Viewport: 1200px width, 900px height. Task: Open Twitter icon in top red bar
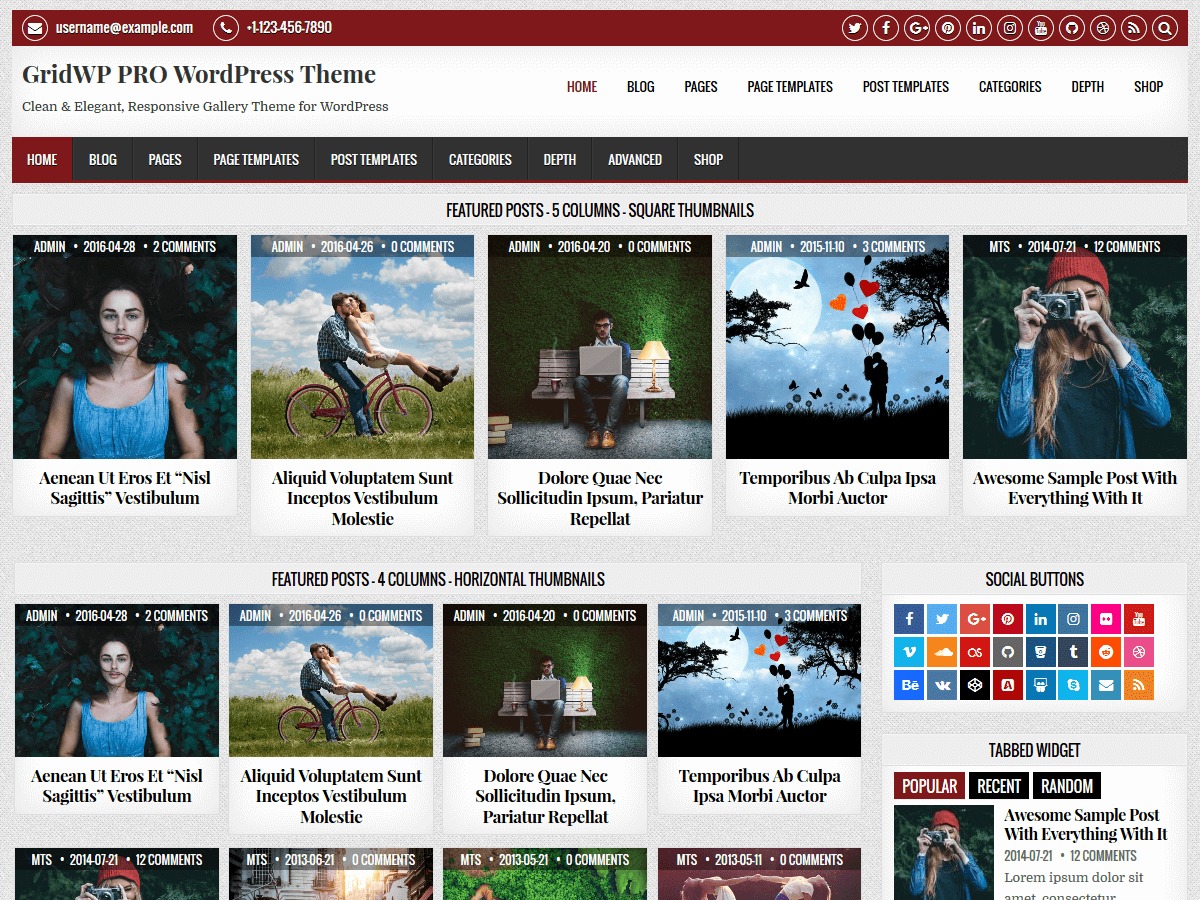pos(854,28)
